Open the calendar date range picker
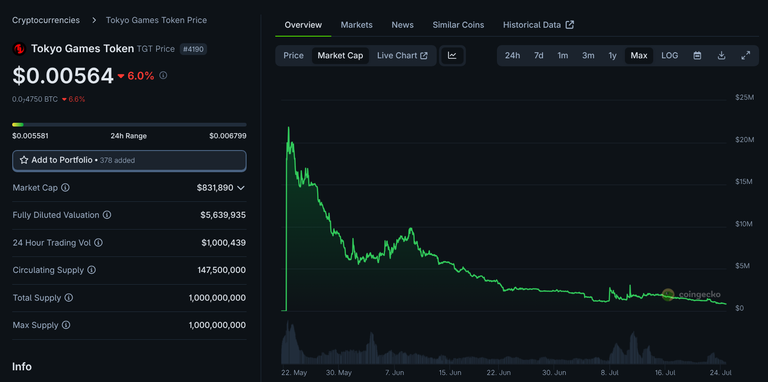The width and height of the screenshot is (768, 382). click(697, 55)
